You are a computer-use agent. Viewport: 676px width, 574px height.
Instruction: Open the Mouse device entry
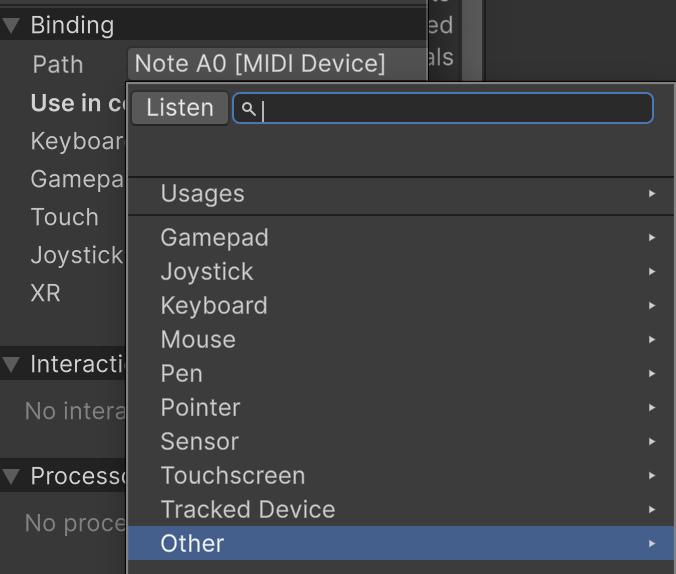[198, 340]
